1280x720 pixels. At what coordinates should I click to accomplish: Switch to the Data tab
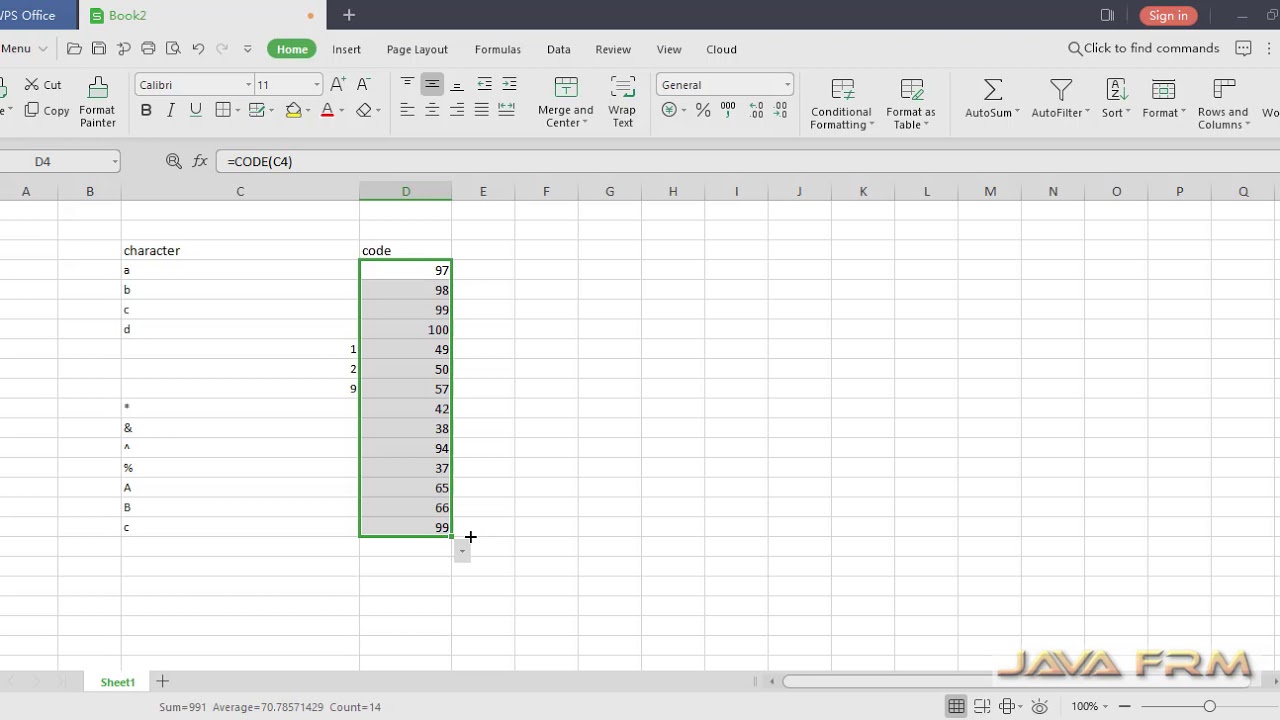[x=558, y=49]
